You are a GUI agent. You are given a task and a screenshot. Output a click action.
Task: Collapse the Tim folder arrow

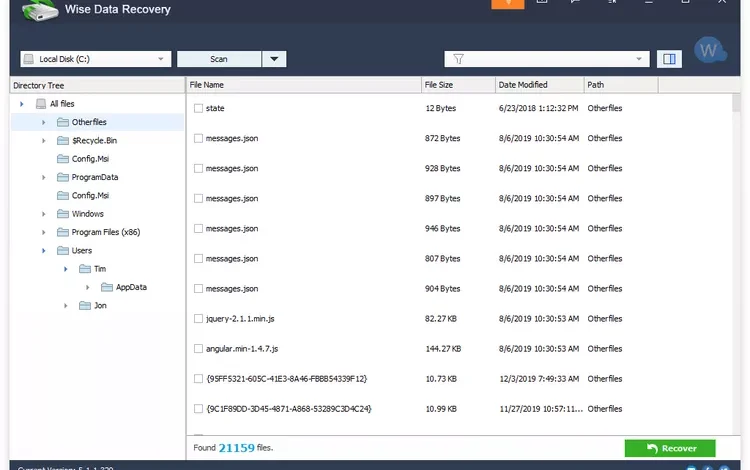click(66, 269)
